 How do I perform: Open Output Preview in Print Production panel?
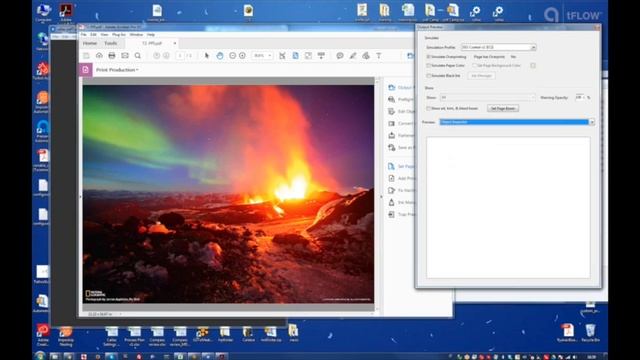pyautogui.click(x=401, y=87)
